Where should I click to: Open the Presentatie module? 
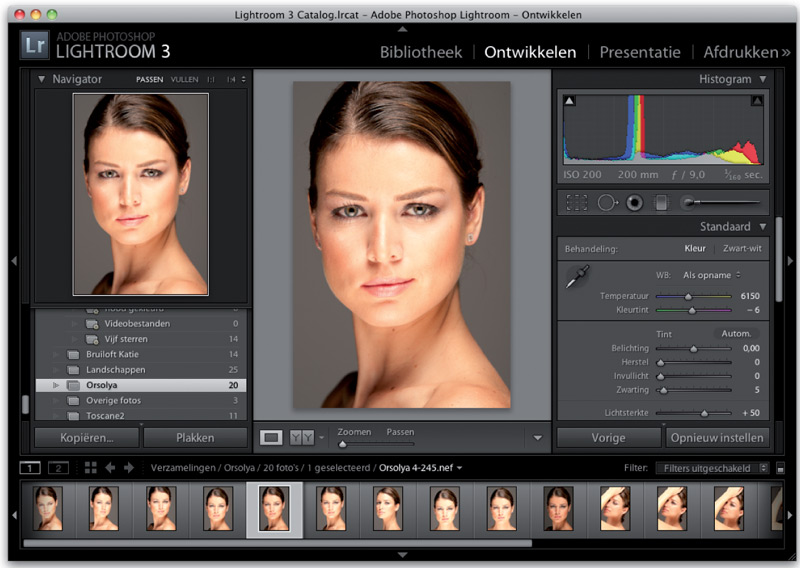point(639,52)
